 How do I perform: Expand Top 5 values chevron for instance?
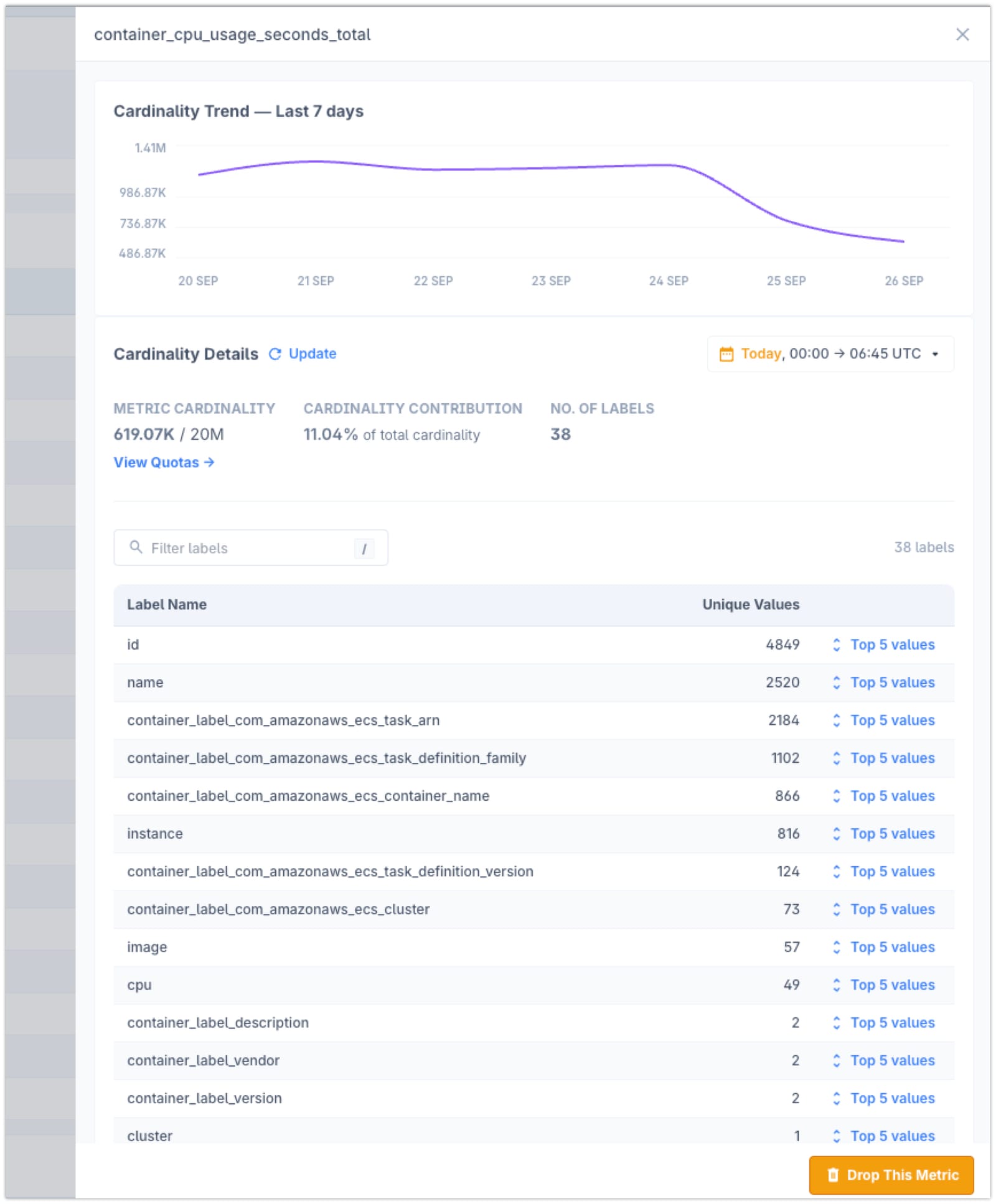[x=837, y=834]
